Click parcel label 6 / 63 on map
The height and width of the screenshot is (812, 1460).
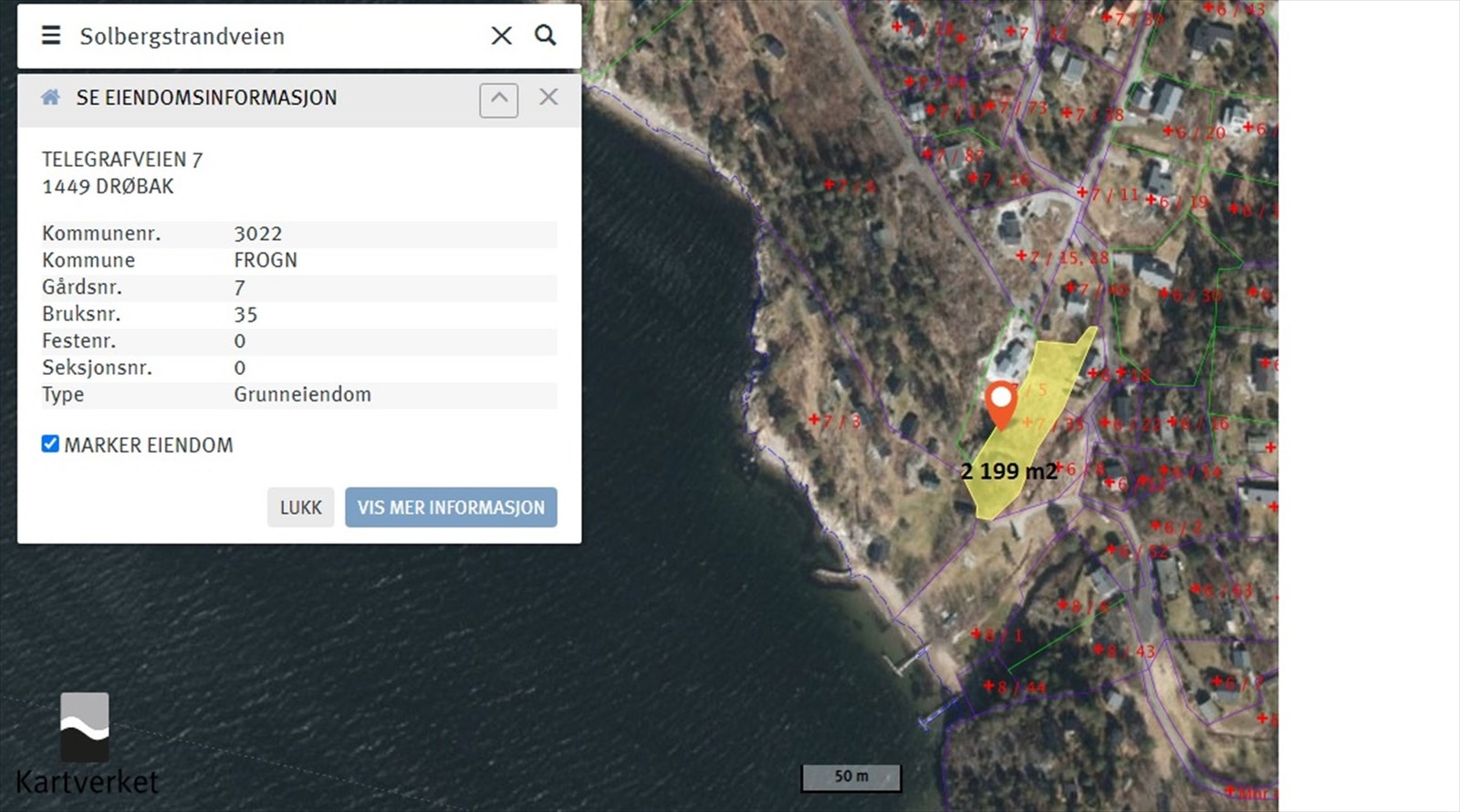pos(1222,590)
